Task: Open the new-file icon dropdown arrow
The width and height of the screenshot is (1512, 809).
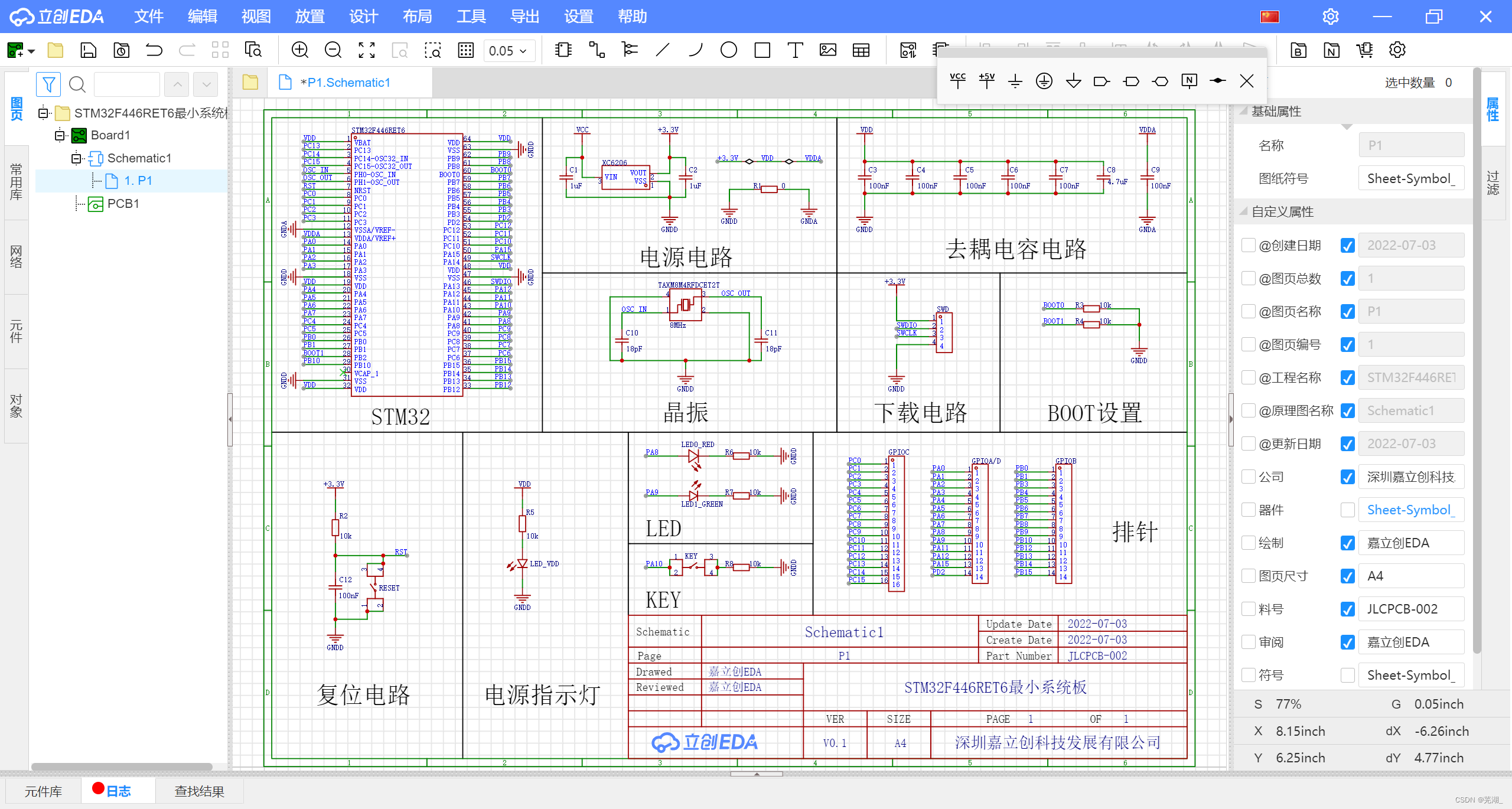Action: pos(31,51)
